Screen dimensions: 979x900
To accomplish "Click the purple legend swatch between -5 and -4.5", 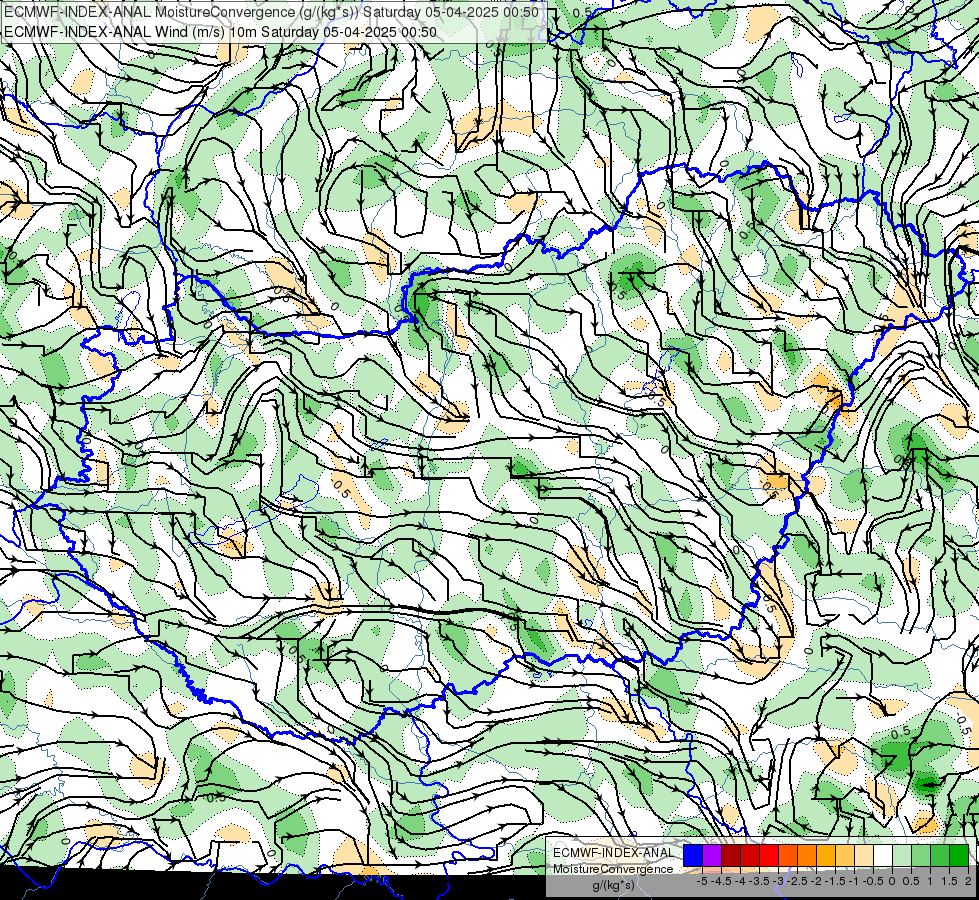I will [x=712, y=856].
